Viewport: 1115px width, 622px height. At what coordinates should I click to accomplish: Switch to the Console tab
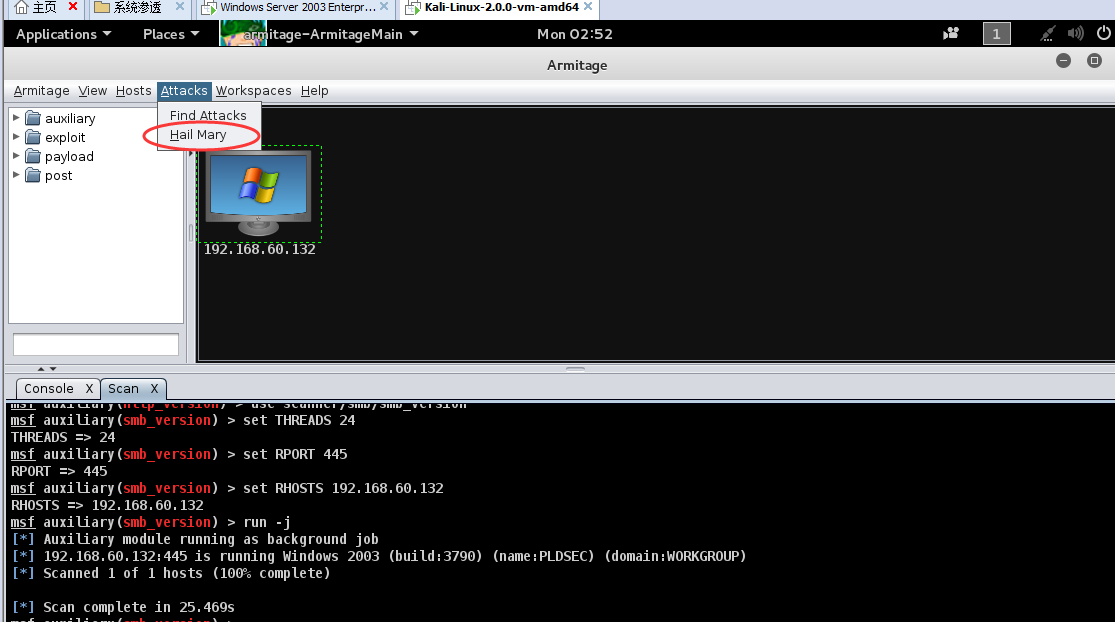(49, 389)
